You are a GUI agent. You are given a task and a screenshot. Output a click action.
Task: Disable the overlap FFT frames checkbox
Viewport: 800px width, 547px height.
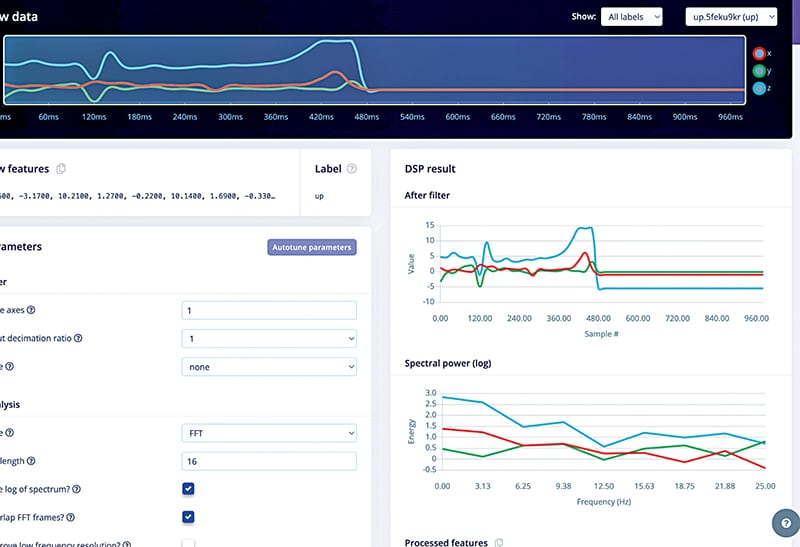(x=188, y=517)
